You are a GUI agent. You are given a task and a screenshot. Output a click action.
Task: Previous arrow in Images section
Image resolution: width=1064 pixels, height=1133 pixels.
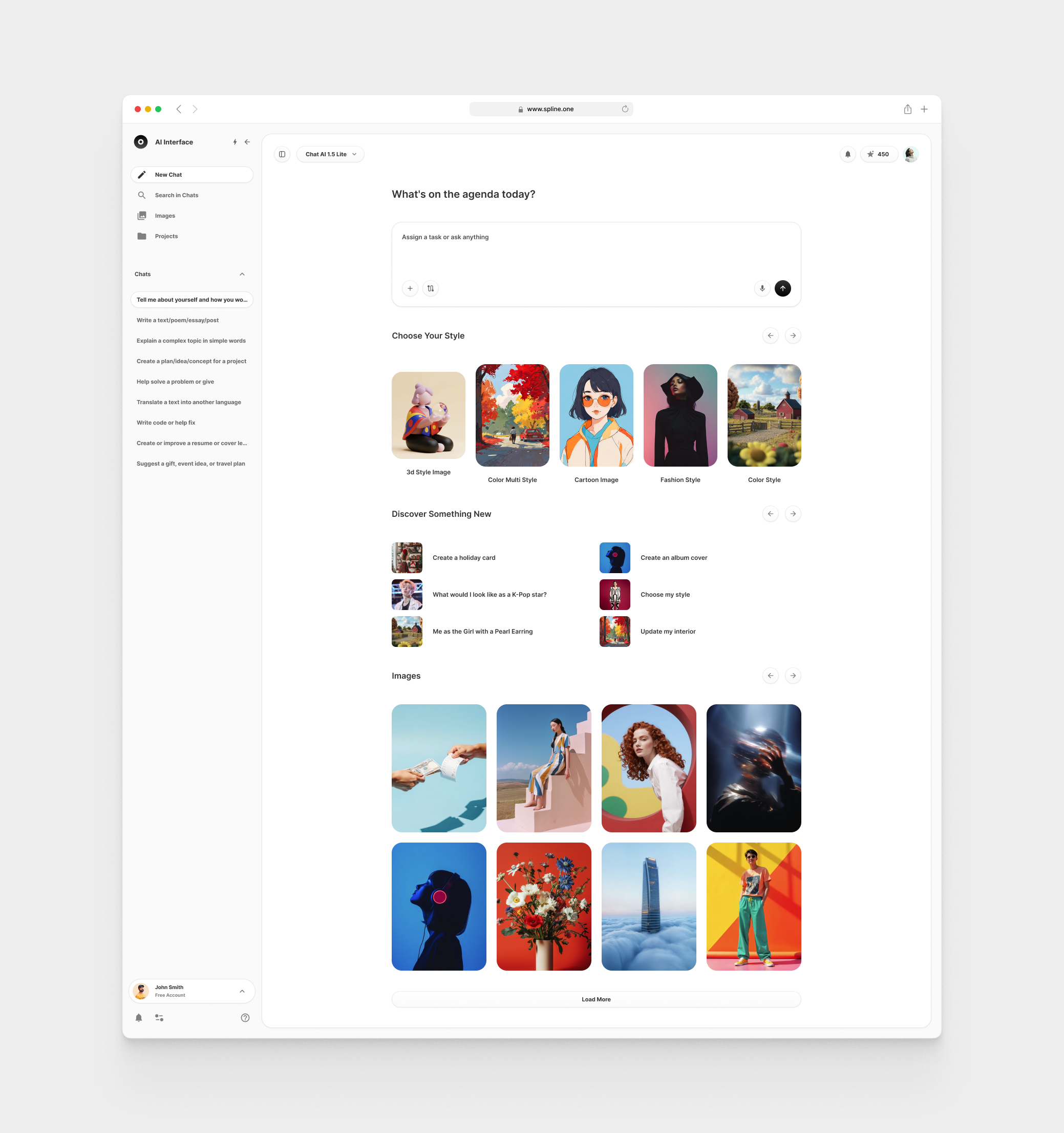tap(771, 676)
